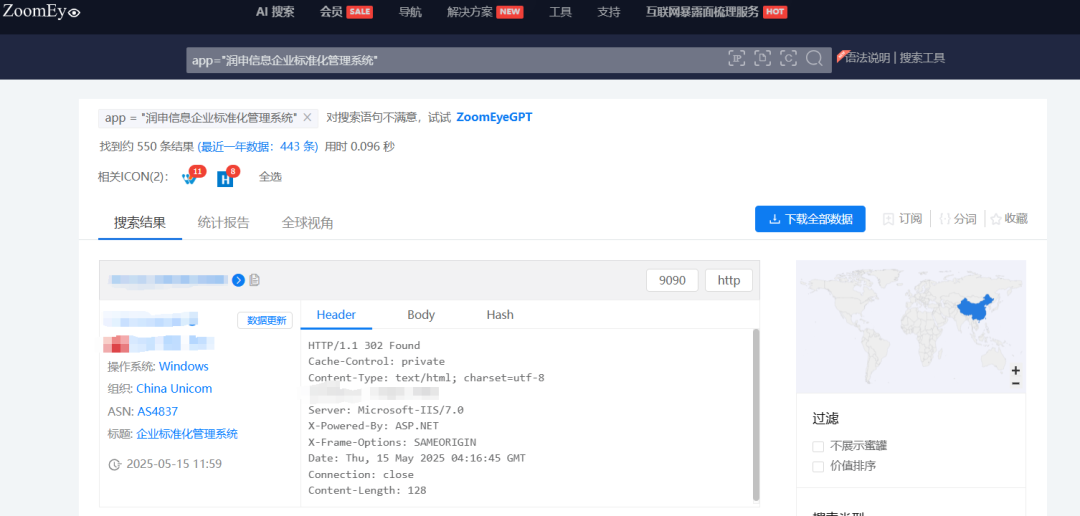1080x516 pixels.
Task: Select the H icon with 8 badge
Action: coord(225,179)
